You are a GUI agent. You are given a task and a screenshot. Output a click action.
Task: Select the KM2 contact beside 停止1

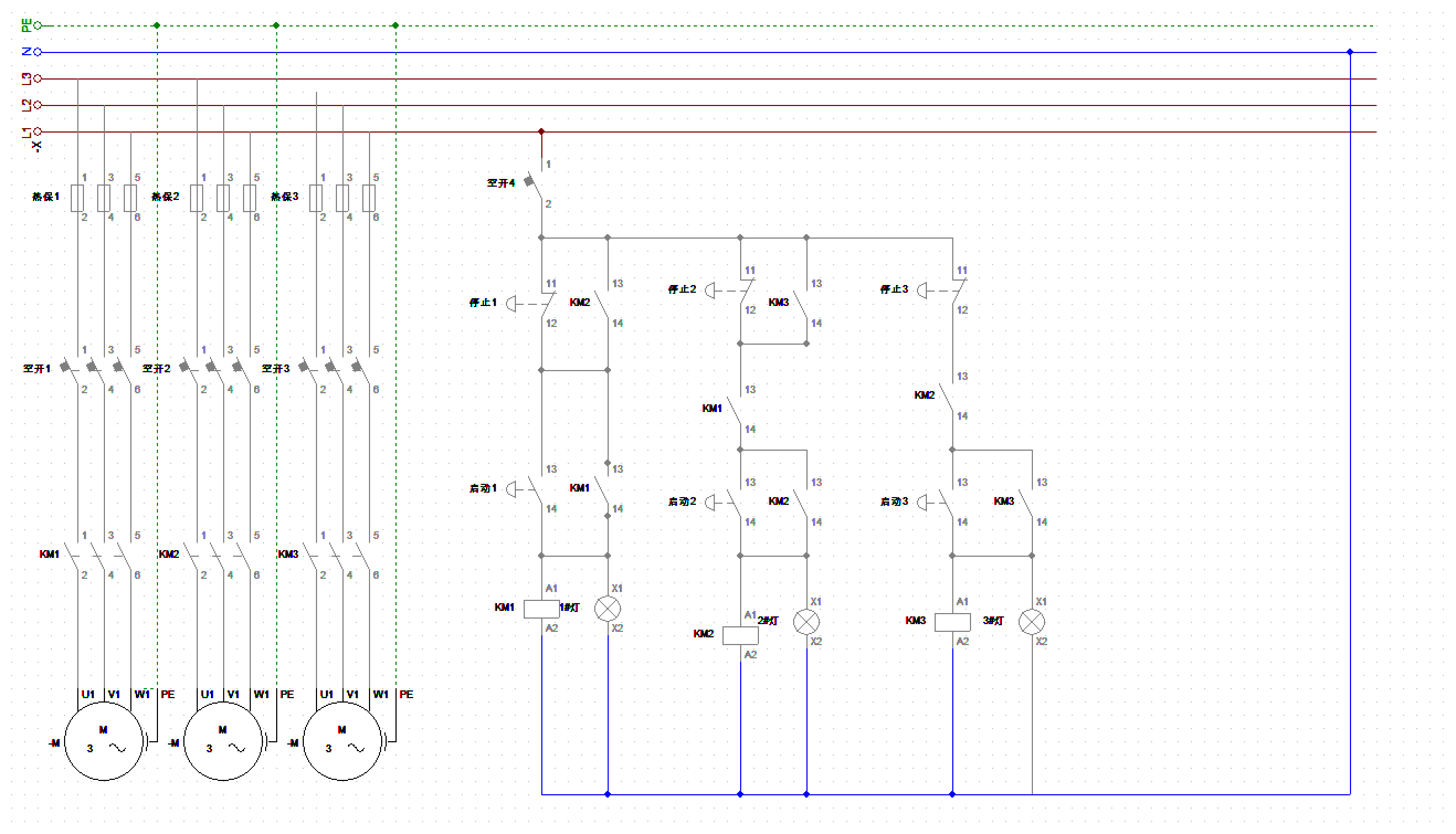(602, 304)
